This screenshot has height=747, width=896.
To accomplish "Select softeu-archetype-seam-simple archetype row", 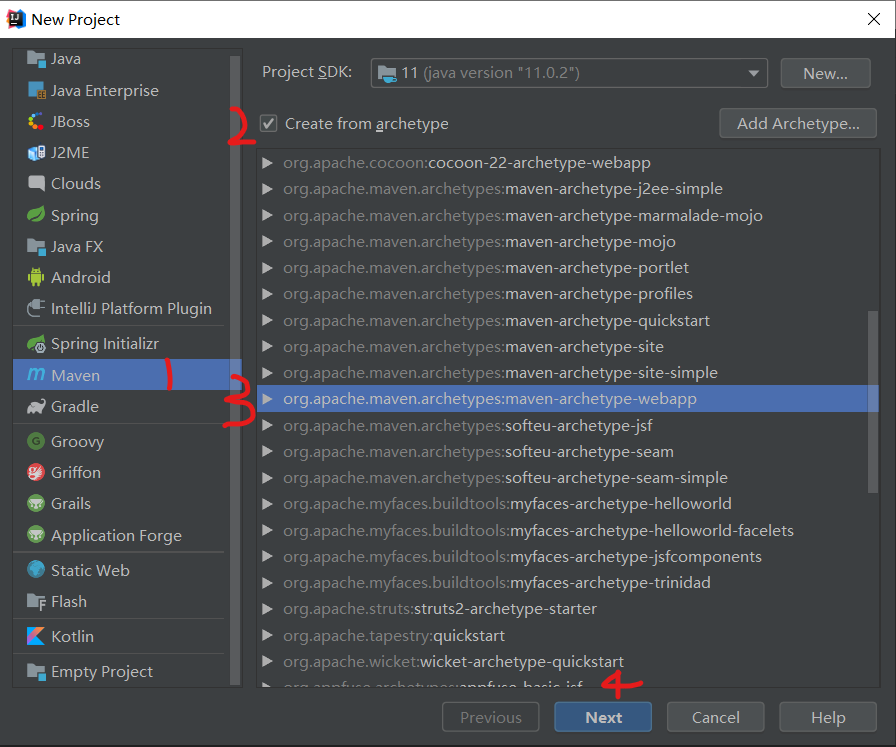I will click(x=567, y=478).
